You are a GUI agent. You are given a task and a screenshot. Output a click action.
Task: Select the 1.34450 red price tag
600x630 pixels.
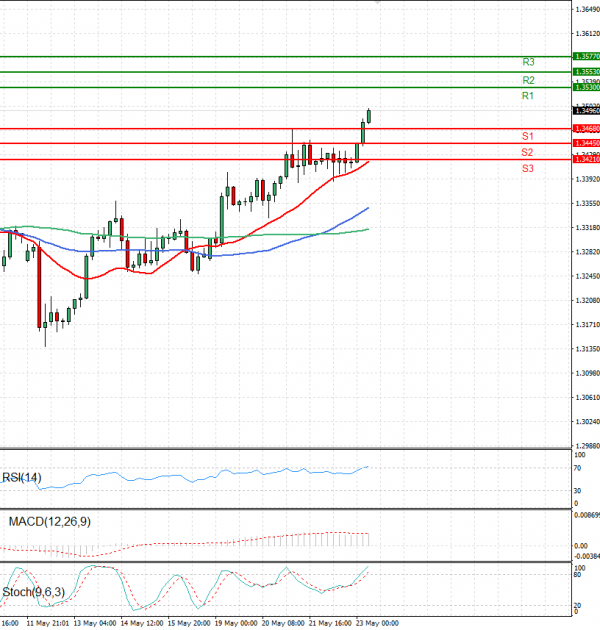[586, 143]
